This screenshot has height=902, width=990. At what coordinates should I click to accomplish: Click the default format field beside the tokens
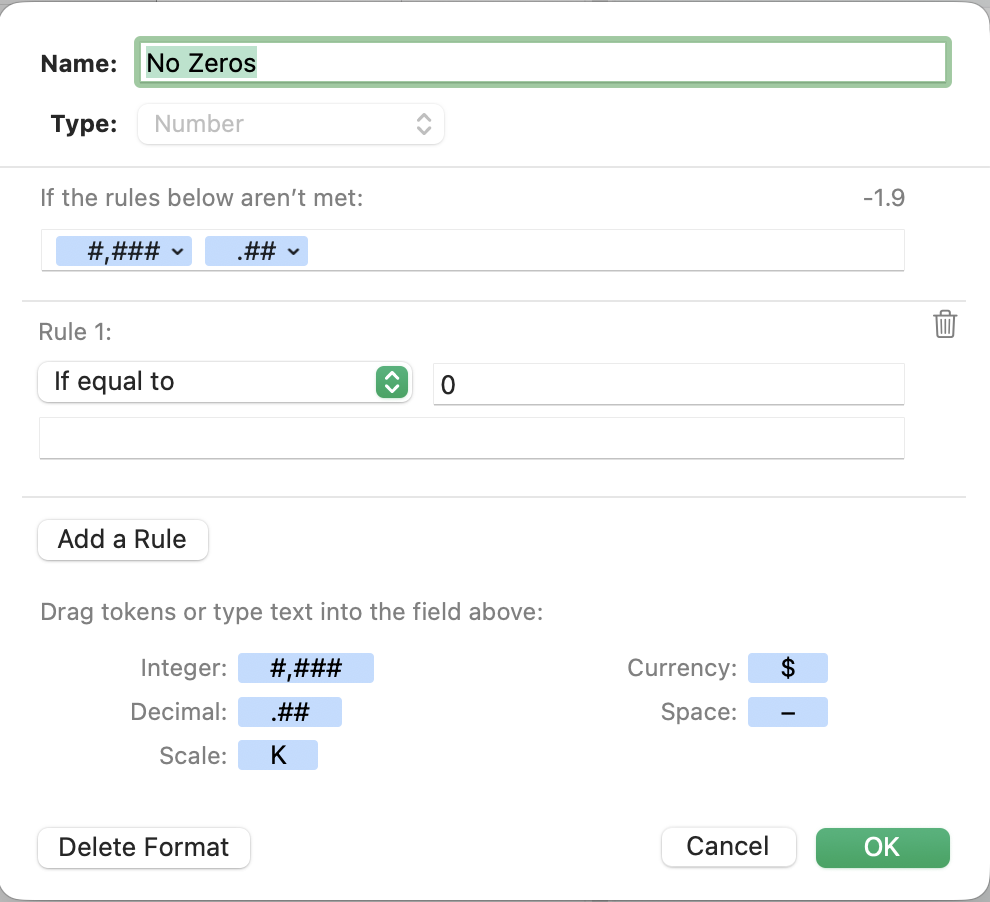[600, 252]
